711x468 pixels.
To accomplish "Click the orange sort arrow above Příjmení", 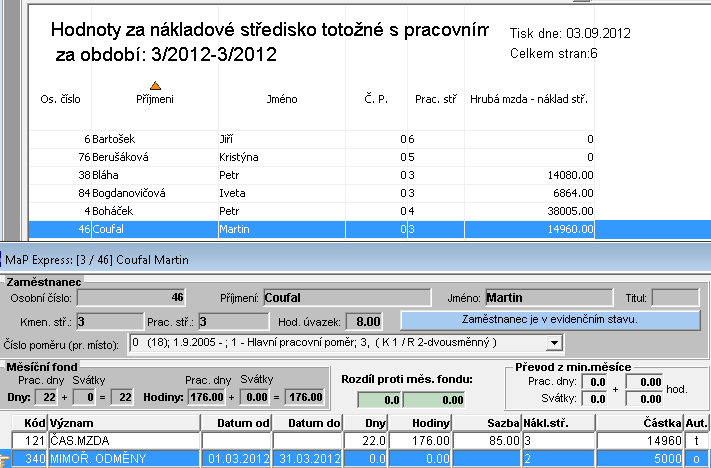I will 155,86.
